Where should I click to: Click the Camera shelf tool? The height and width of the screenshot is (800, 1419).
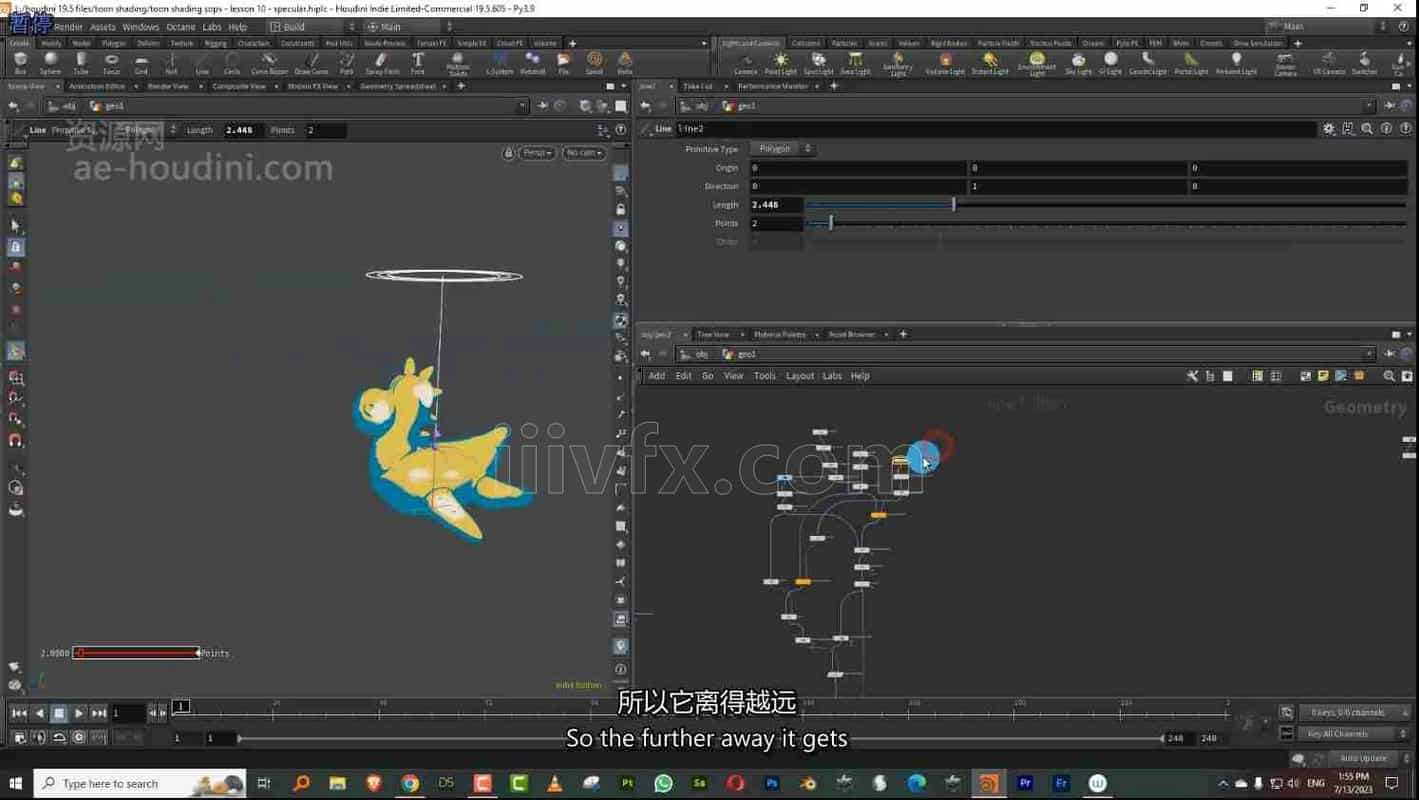(x=746, y=63)
